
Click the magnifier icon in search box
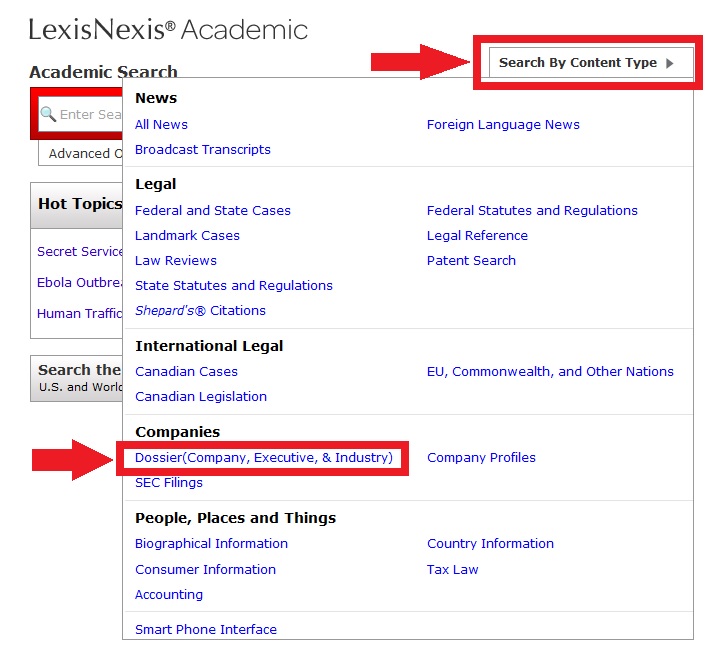[48, 114]
